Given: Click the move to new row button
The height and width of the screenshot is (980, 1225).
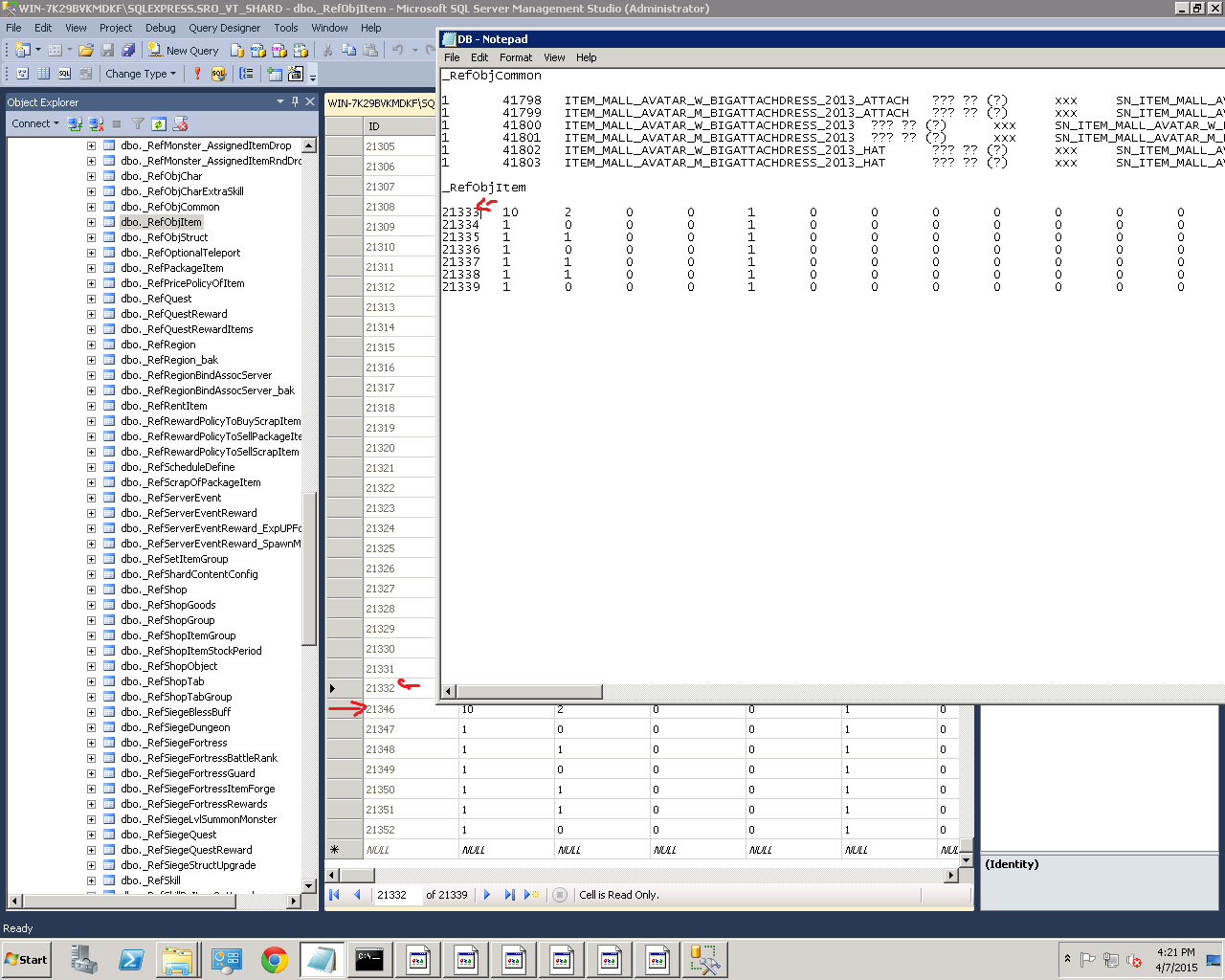Looking at the screenshot, I should 531,895.
